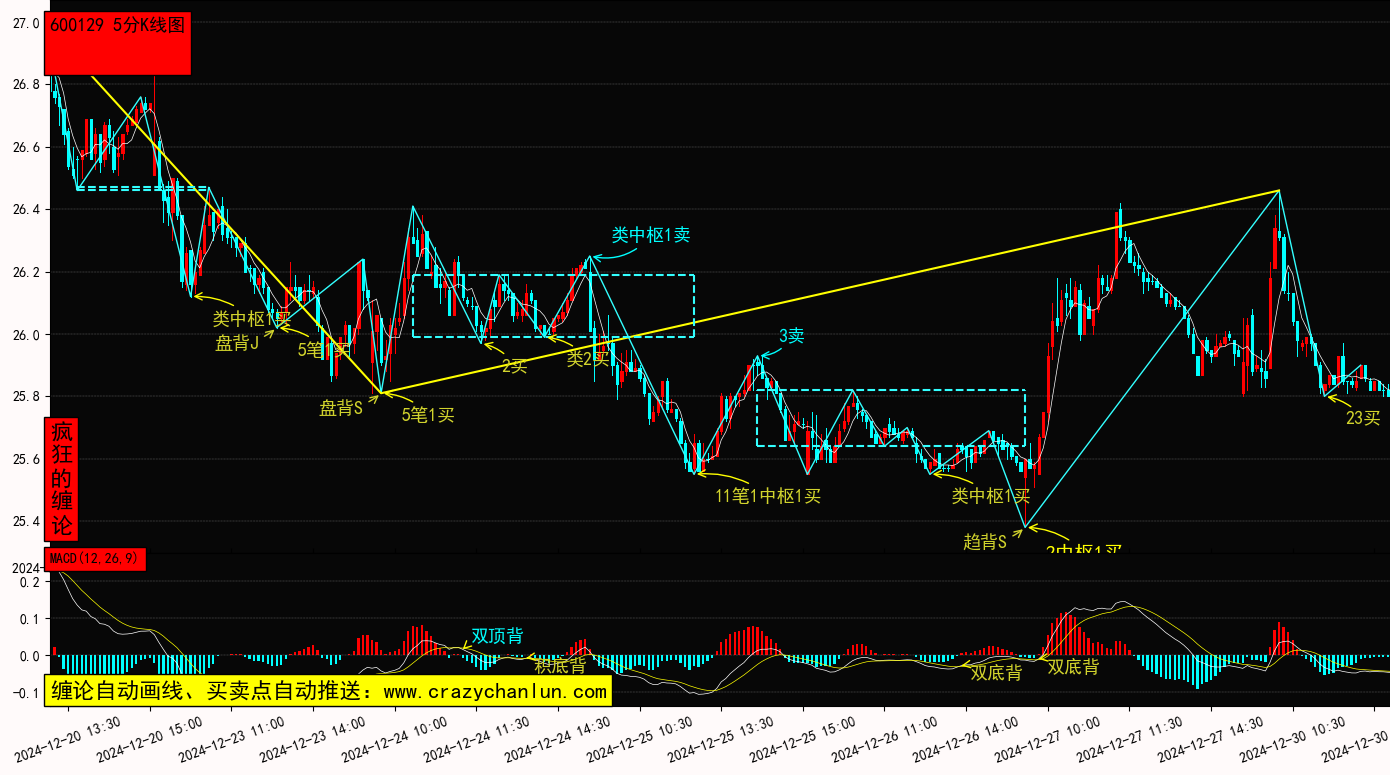Select the 2024-12-25 13:30 time label
This screenshot has width=1390, height=775.
(x=722, y=739)
